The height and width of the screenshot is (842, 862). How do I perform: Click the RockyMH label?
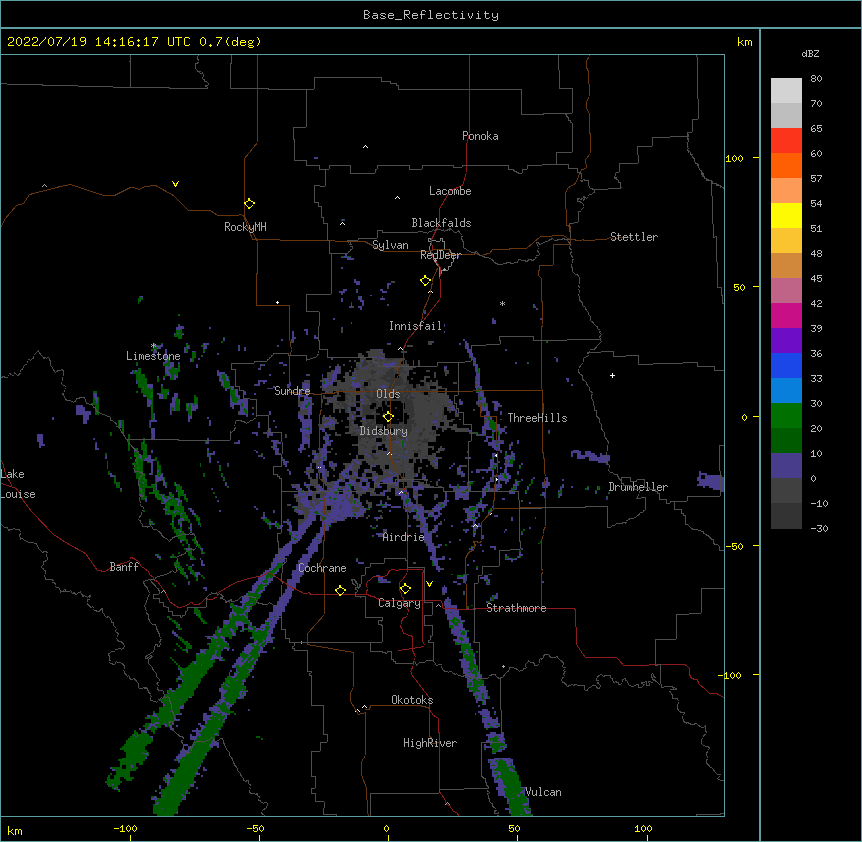tap(245, 227)
